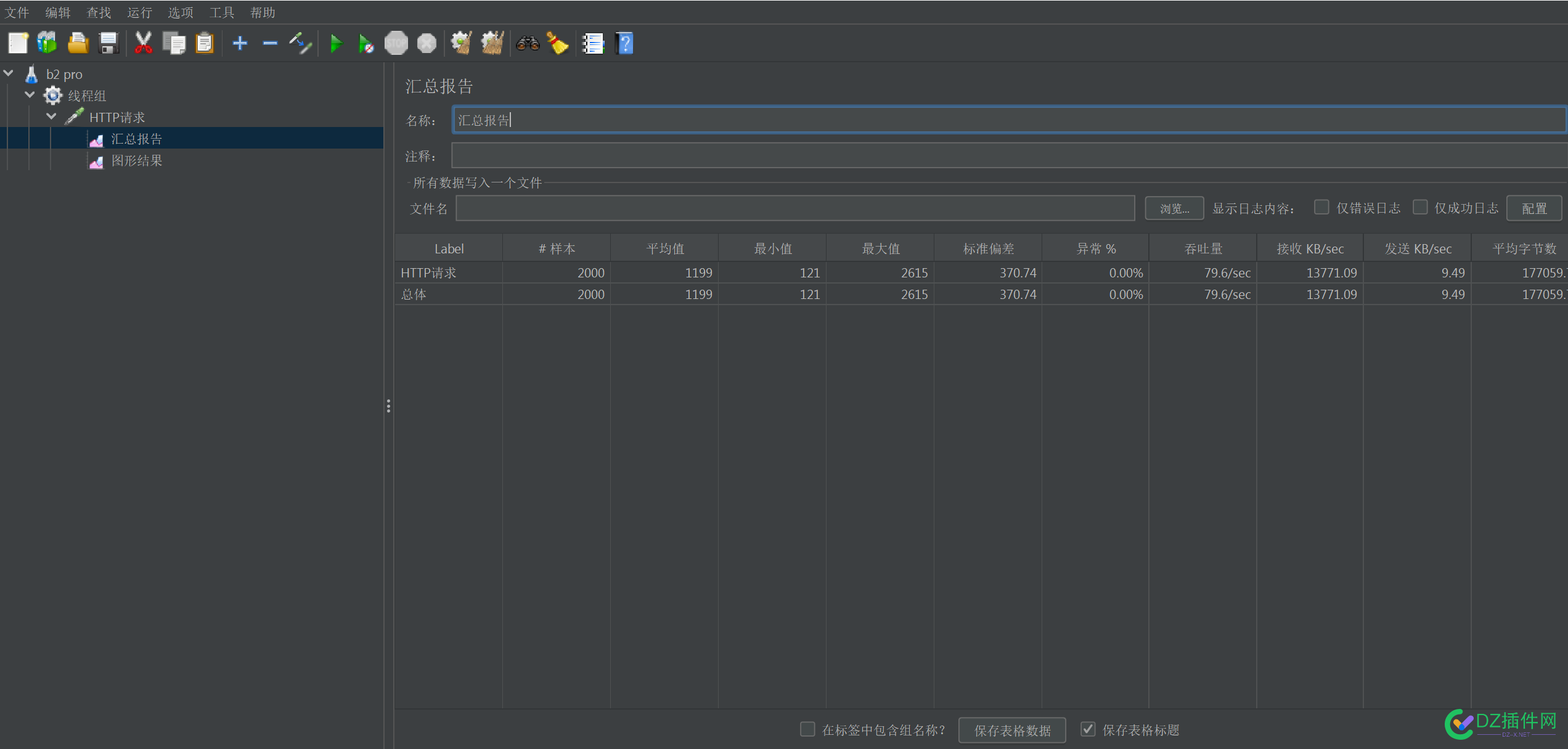
Task: Open the 工具 menu
Action: point(222,12)
